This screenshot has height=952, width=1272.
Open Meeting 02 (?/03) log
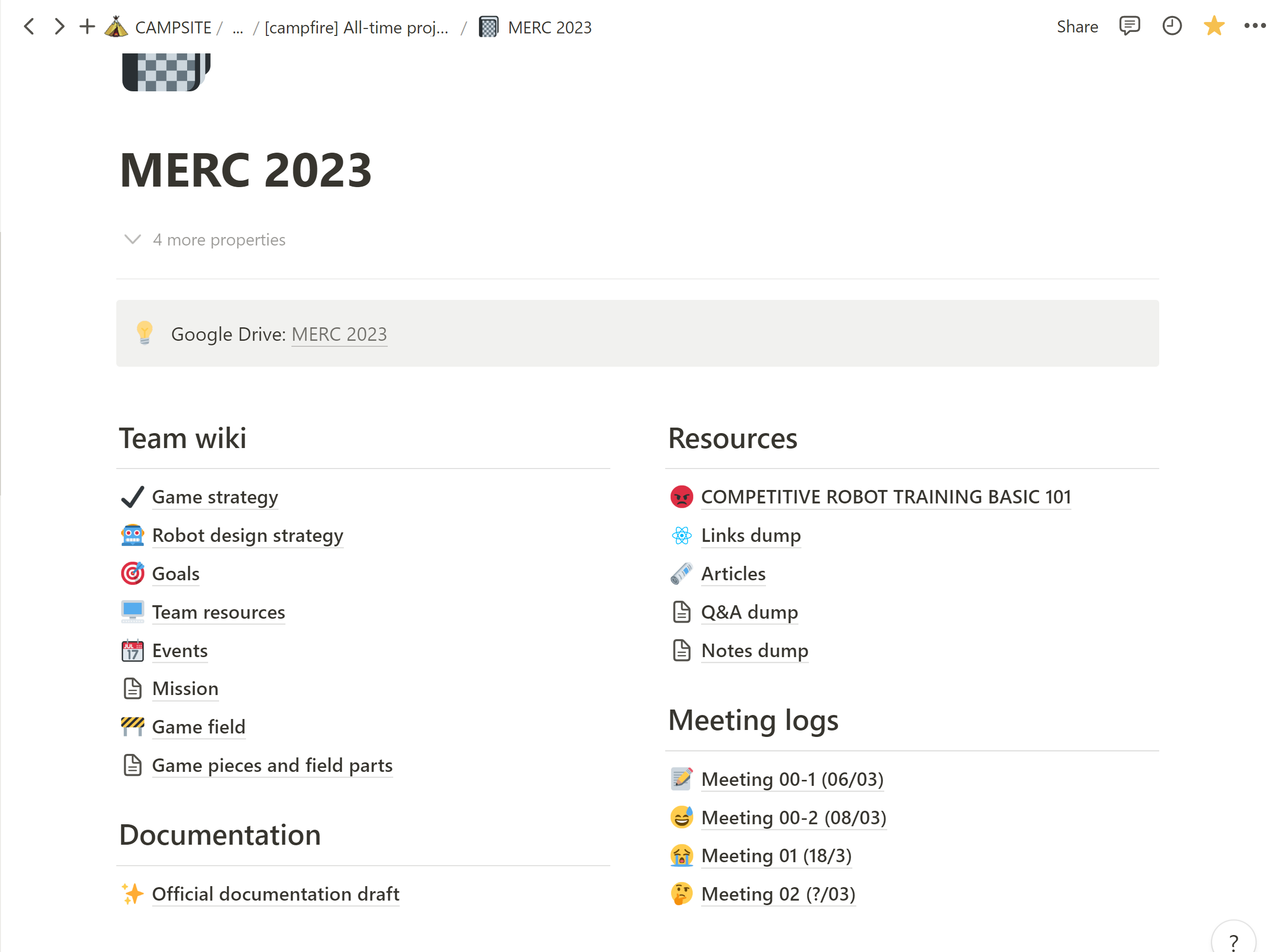coord(779,894)
